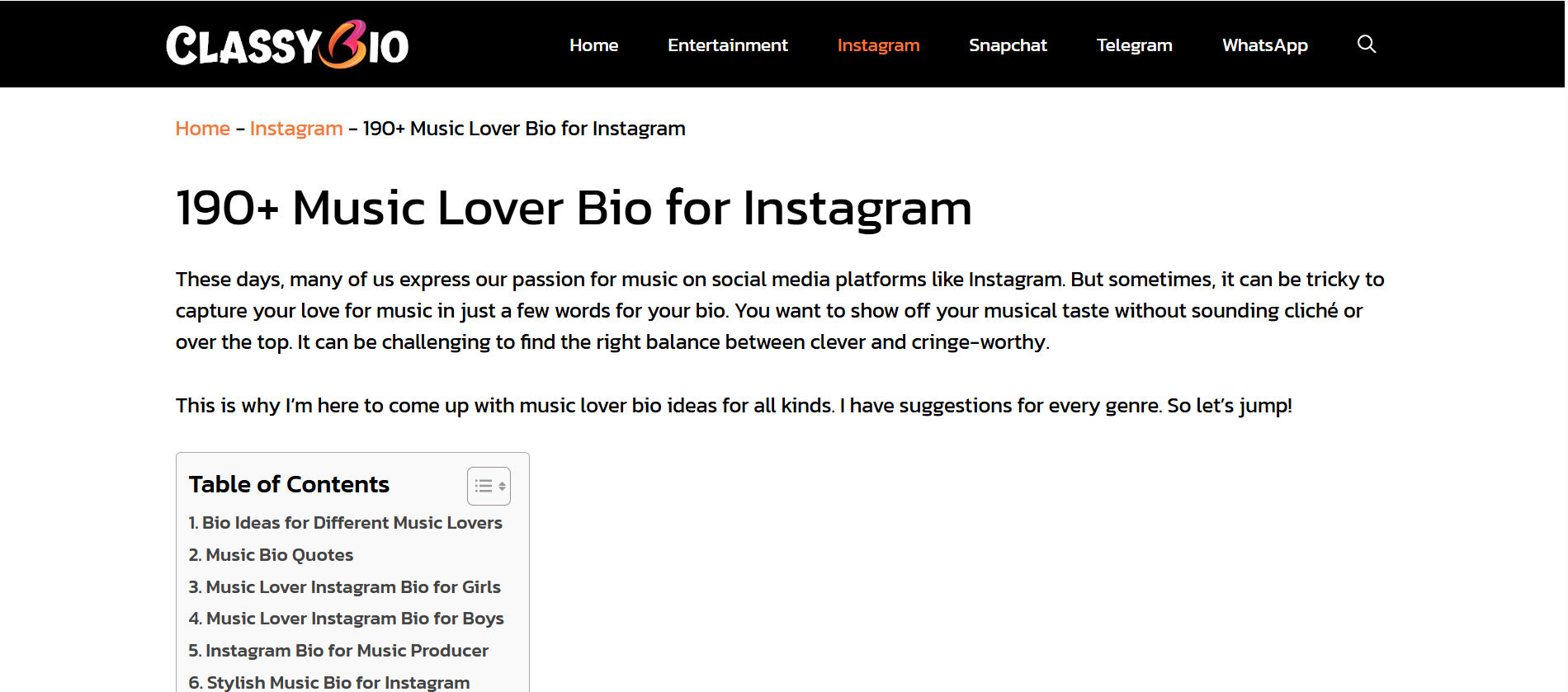Click the ClassyBio site logo
1568x692 pixels.
286,44
